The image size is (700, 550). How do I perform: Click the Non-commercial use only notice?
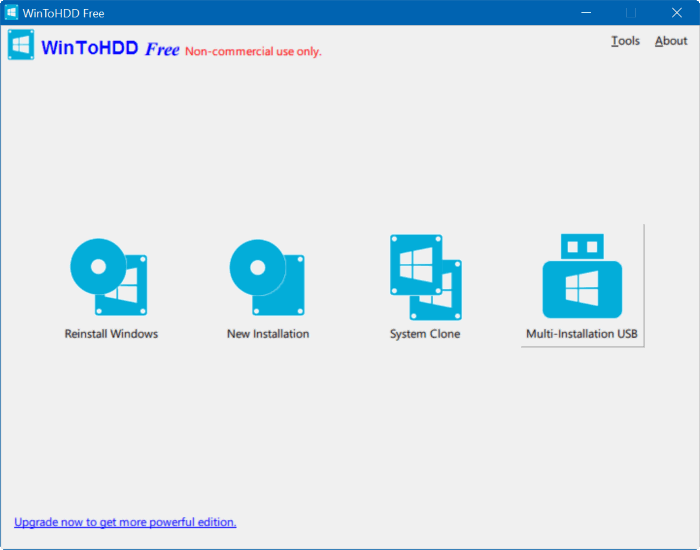point(253,51)
